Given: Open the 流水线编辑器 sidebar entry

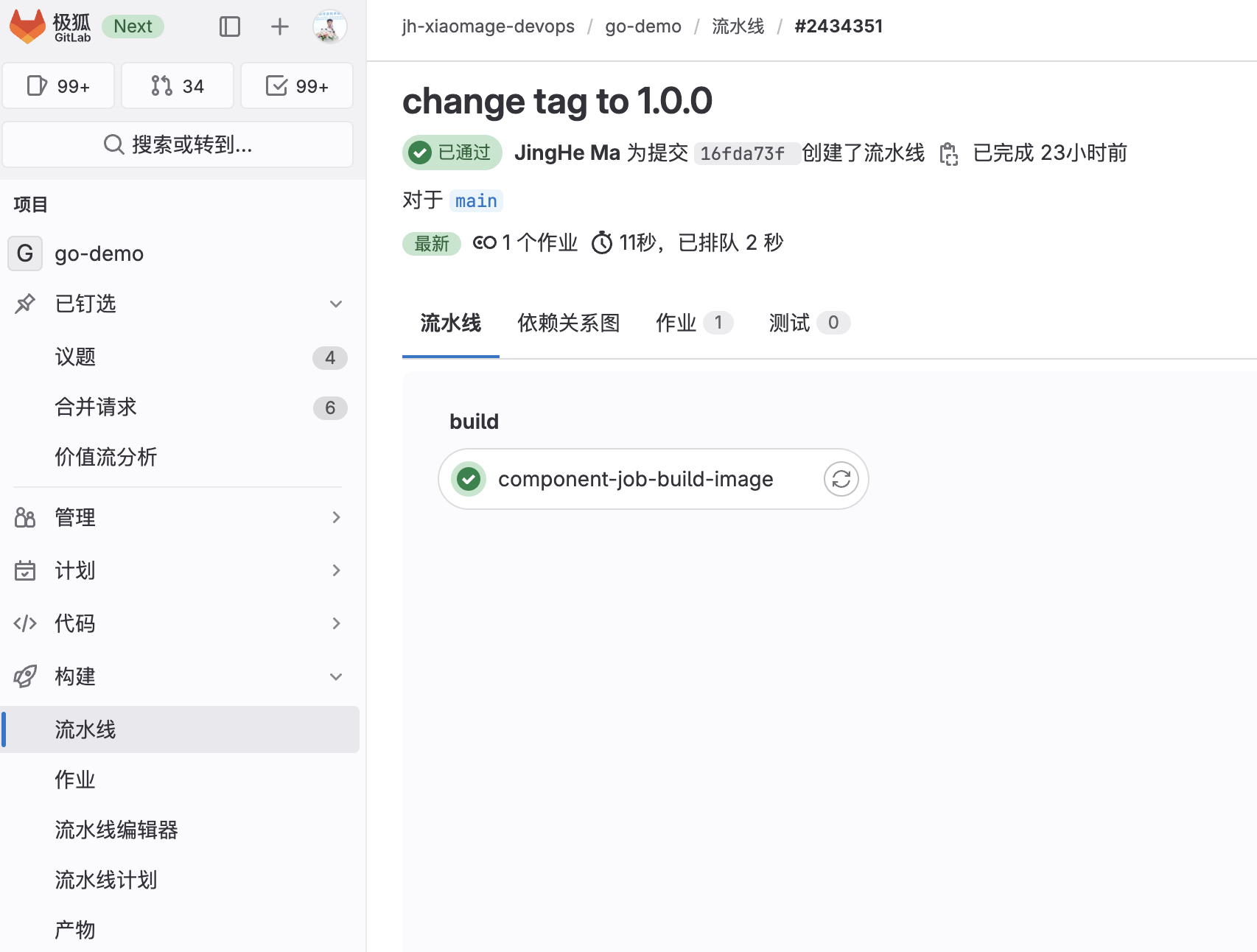Looking at the screenshot, I should [x=116, y=830].
